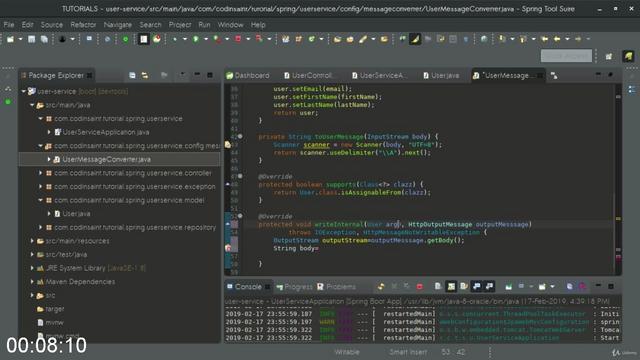Switch to the UserServiceA... editor tab

pyautogui.click(x=379, y=76)
